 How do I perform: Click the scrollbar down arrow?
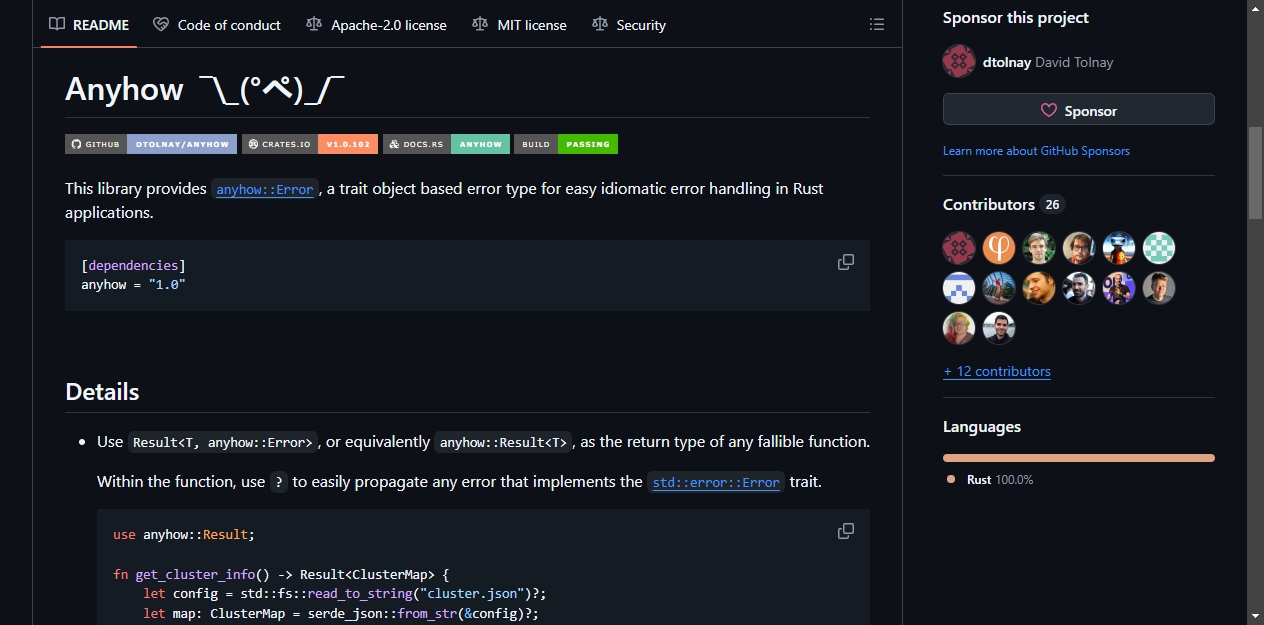[1255, 616]
